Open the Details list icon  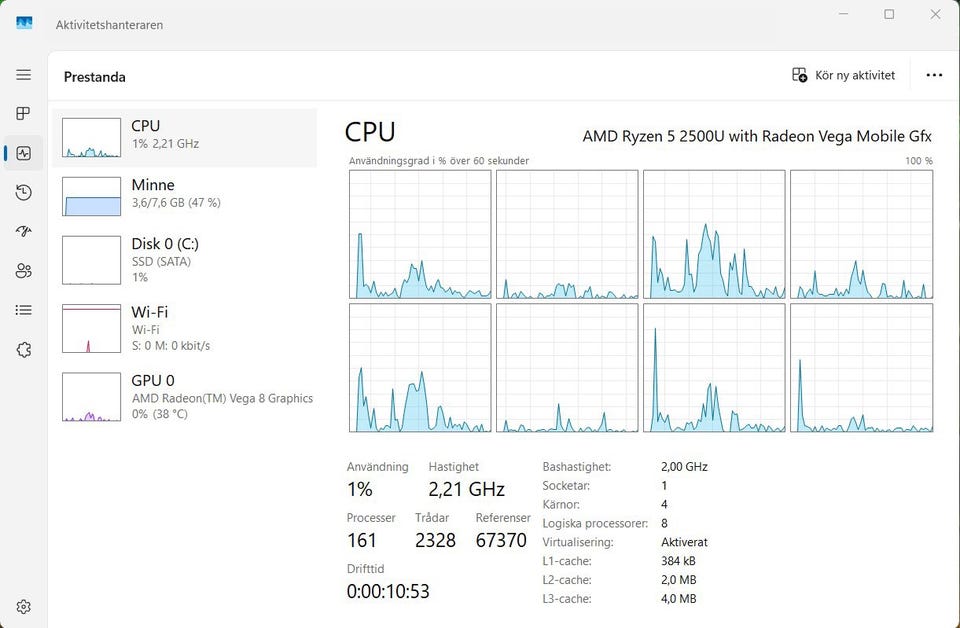[24, 310]
